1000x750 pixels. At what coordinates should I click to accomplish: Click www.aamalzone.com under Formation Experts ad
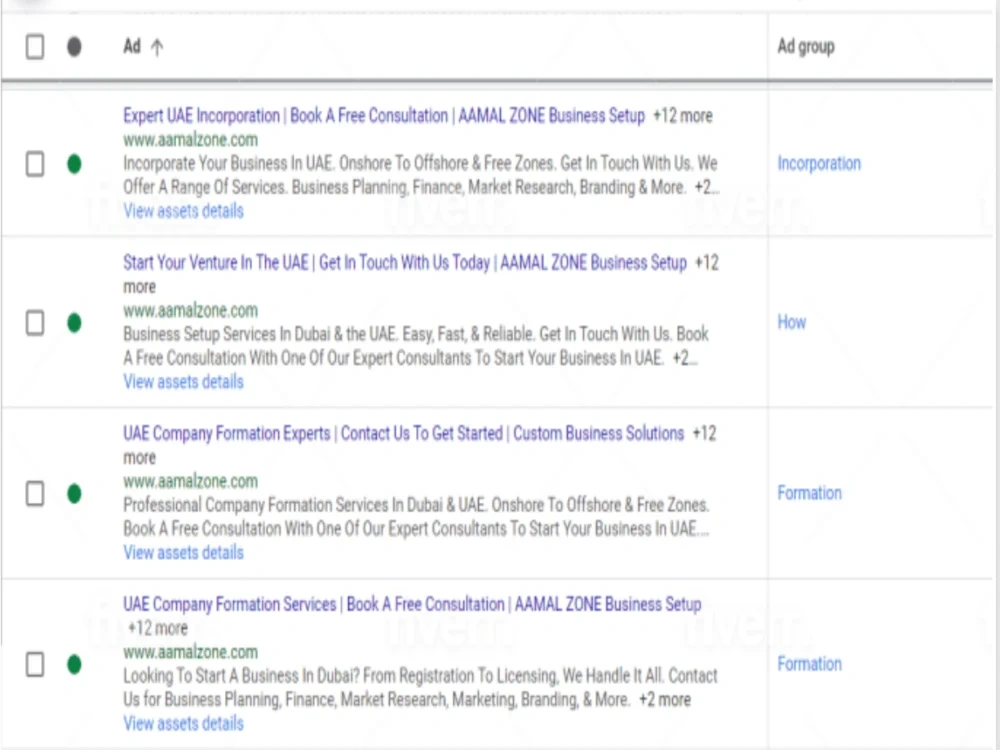[191, 482]
